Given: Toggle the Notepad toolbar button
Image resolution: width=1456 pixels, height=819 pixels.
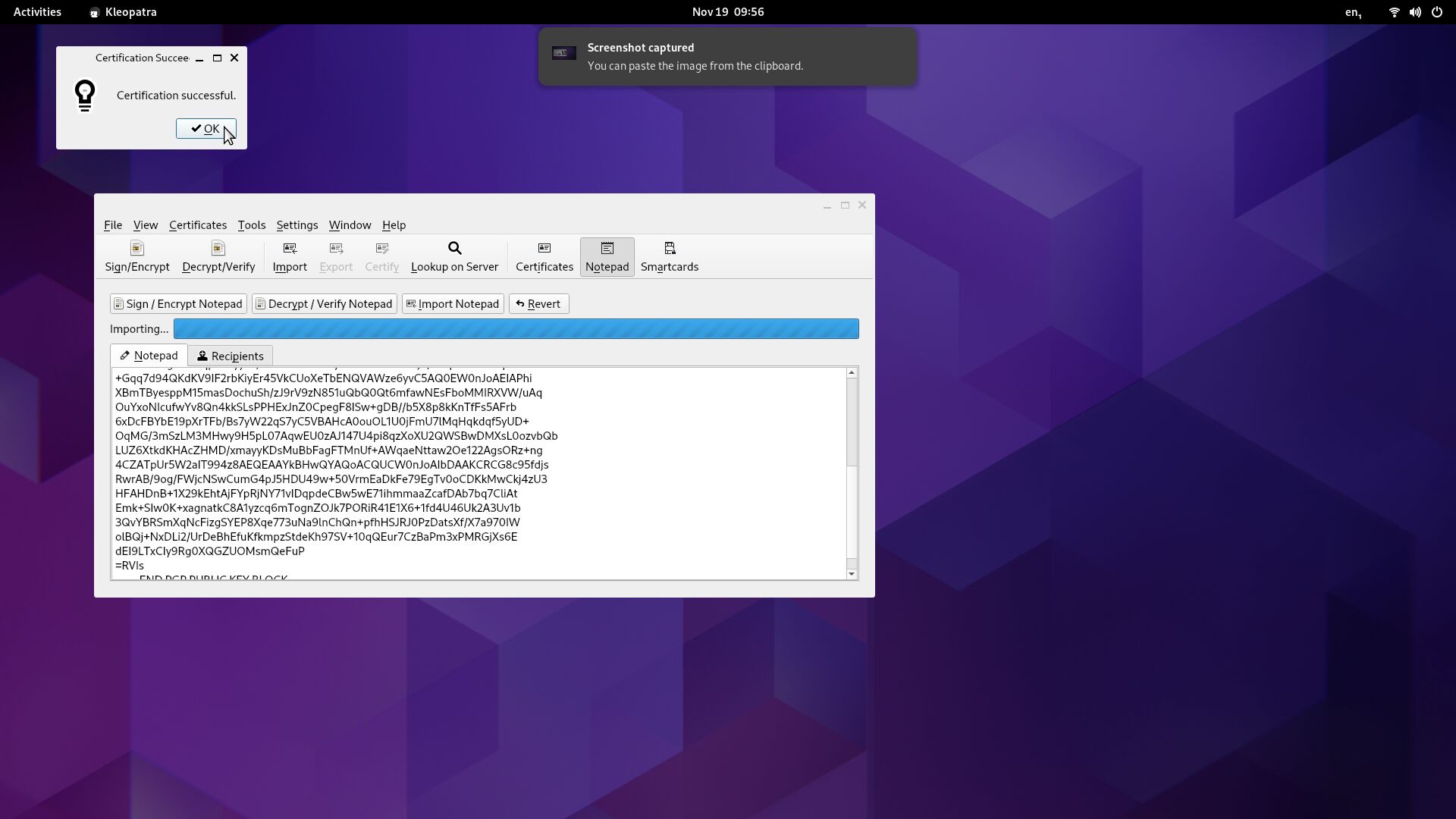Looking at the screenshot, I should click(x=607, y=256).
